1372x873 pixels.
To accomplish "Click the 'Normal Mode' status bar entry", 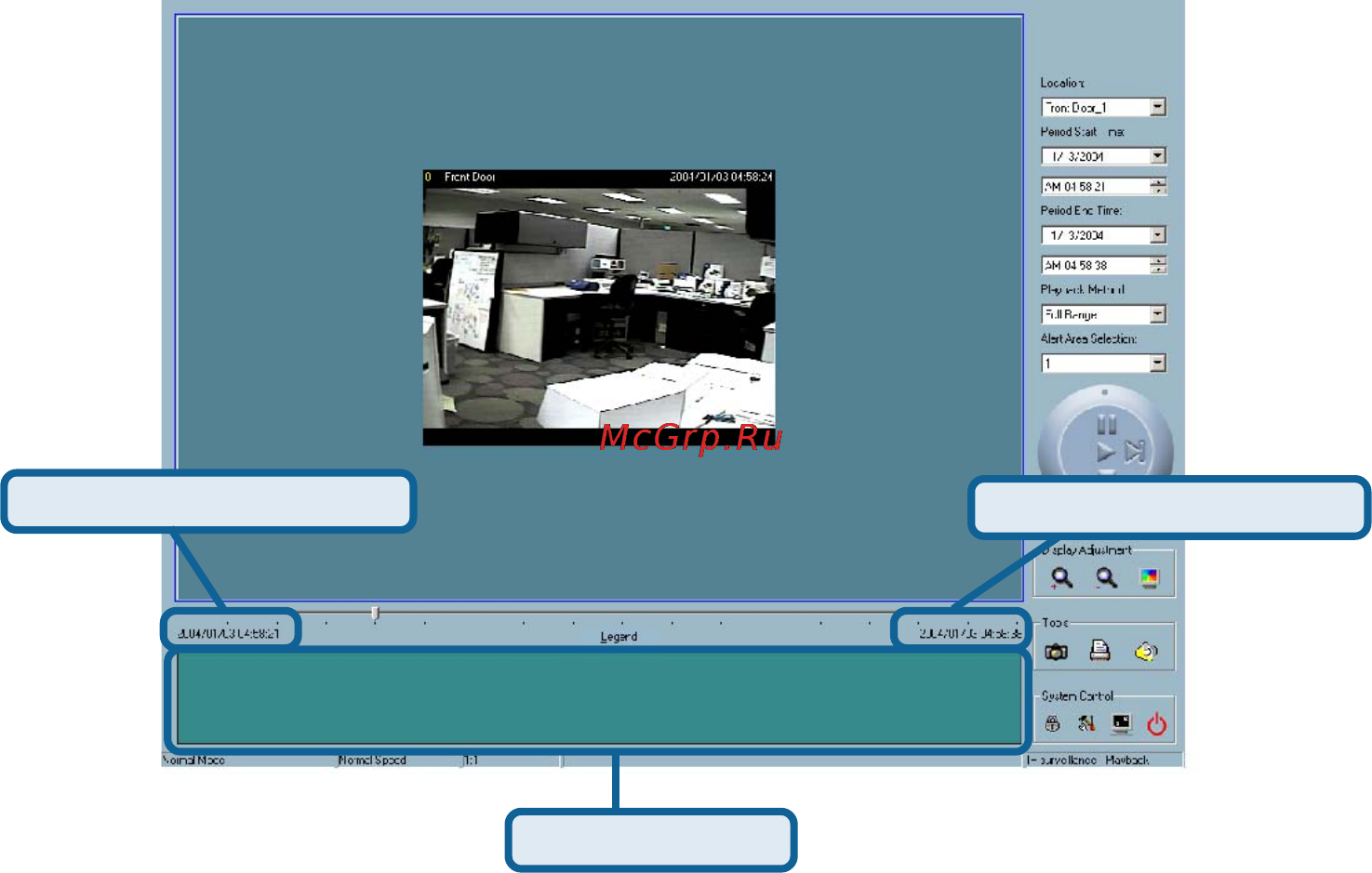I will (x=194, y=761).
